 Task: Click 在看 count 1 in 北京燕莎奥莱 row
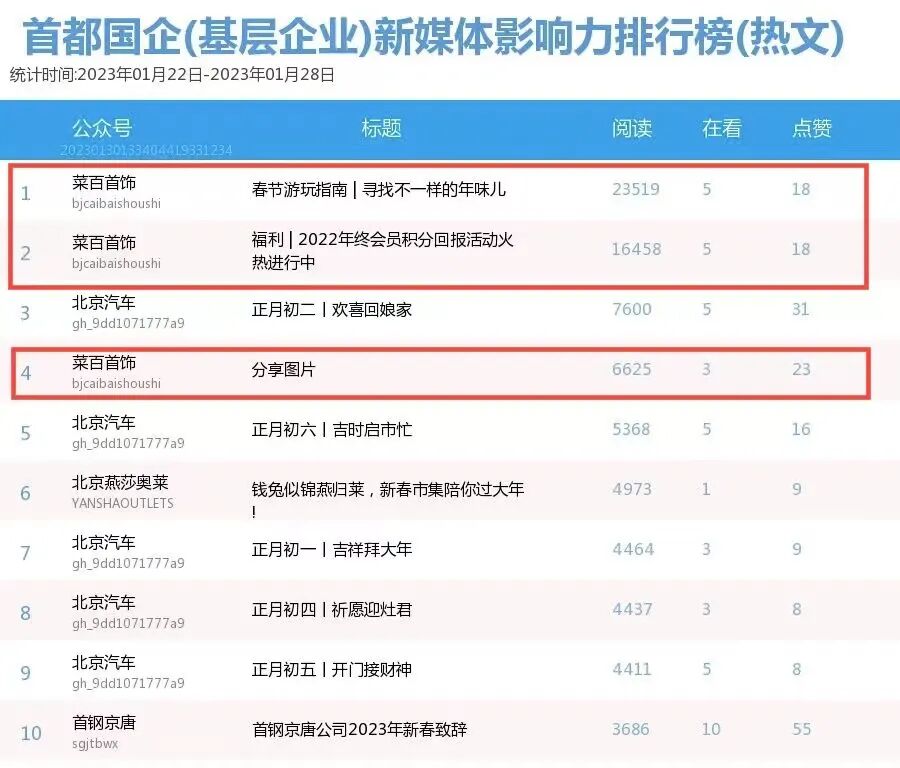[x=707, y=489]
